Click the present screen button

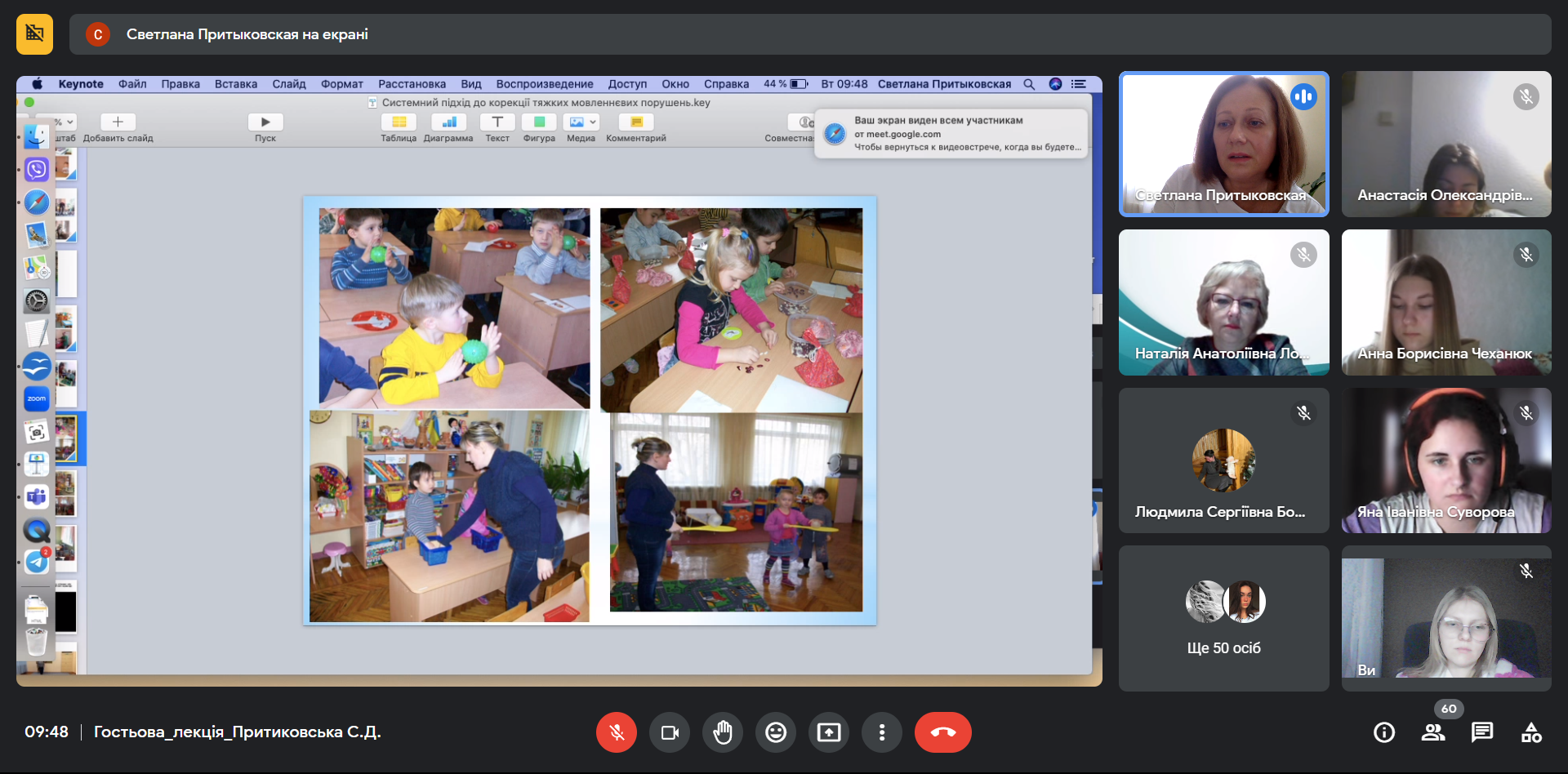(829, 732)
